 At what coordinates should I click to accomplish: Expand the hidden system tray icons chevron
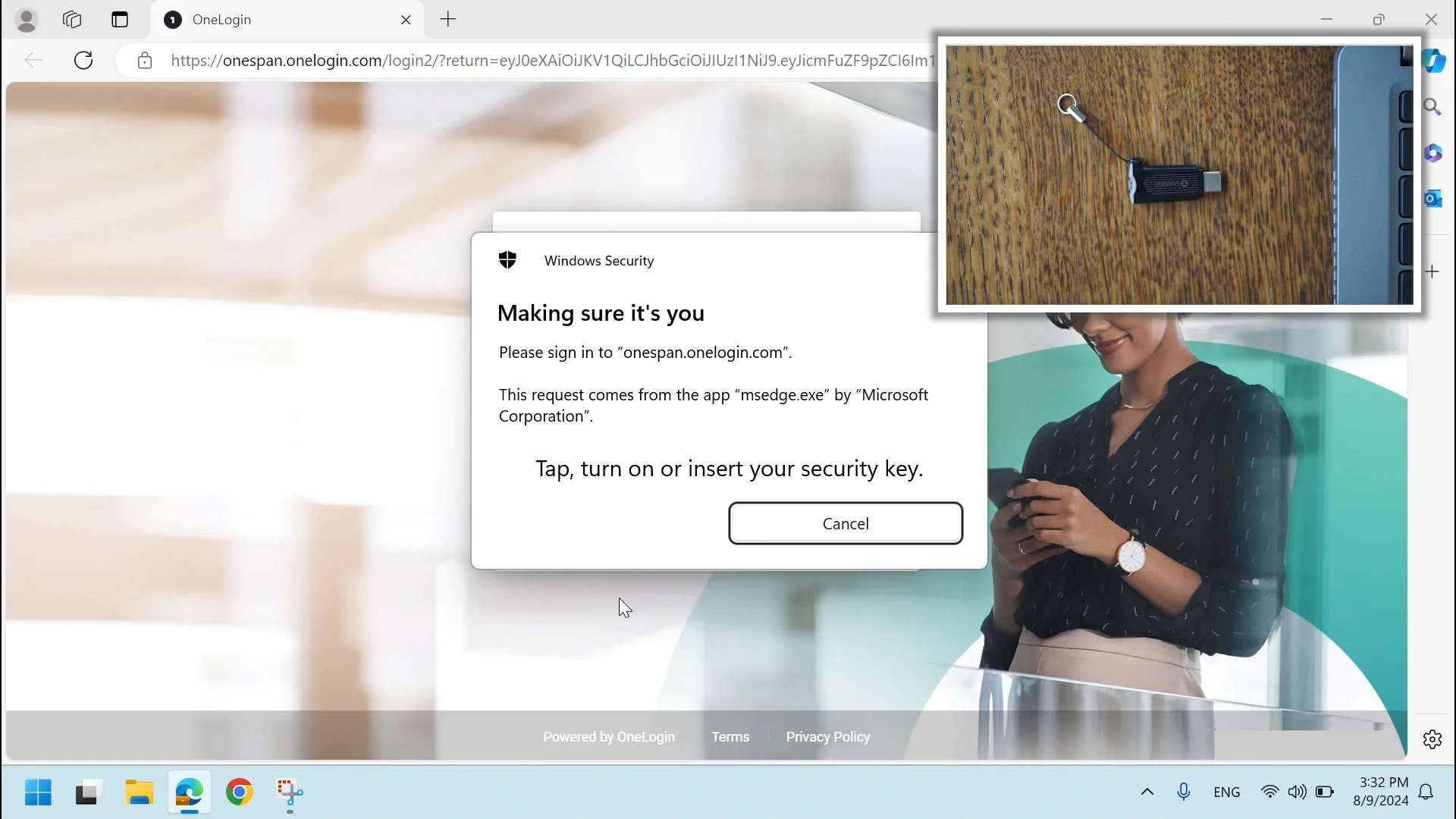(x=1147, y=792)
